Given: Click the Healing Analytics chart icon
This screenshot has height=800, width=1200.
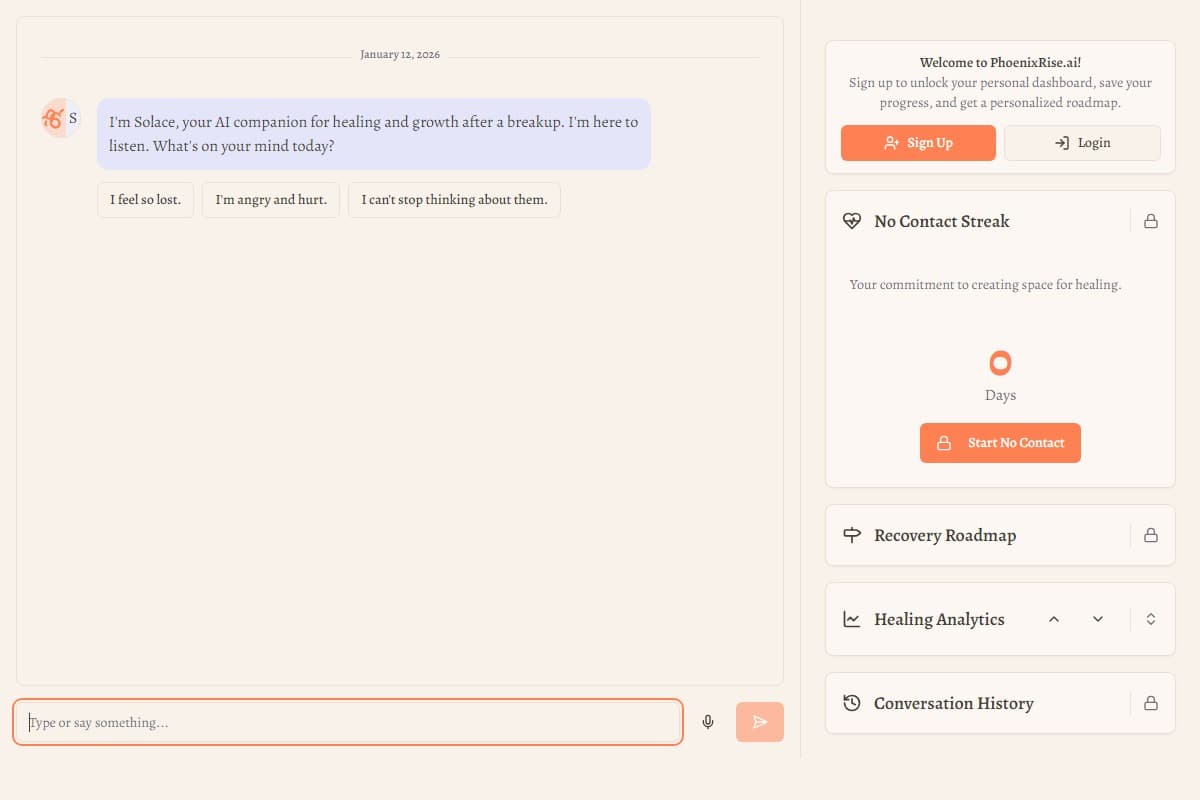Looking at the screenshot, I should coord(852,619).
